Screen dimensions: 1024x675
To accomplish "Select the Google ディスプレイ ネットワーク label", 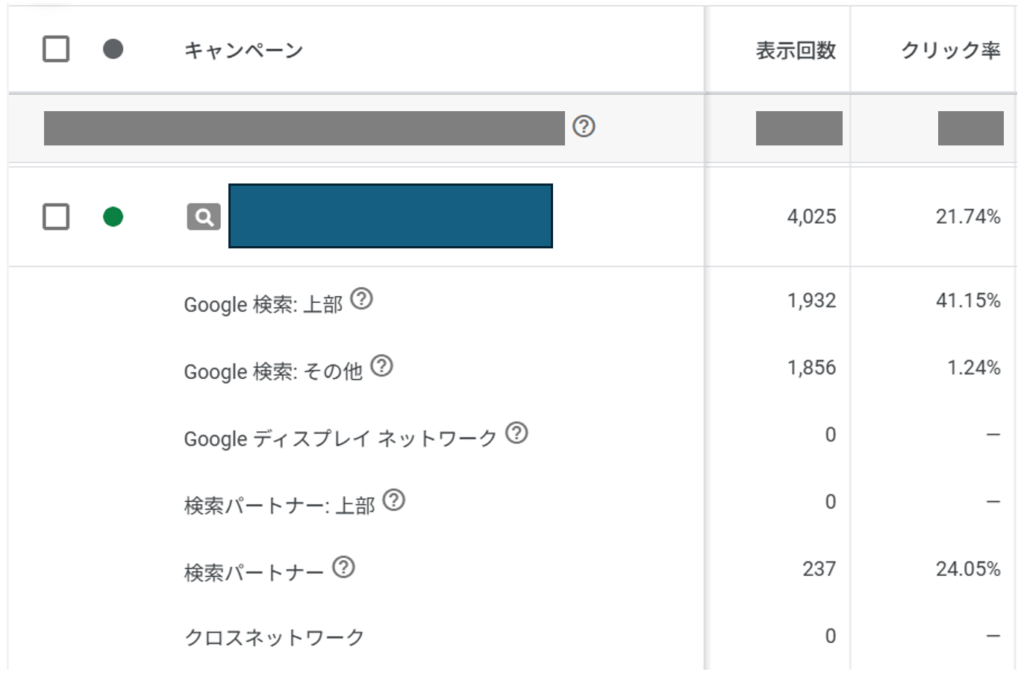I will [x=340, y=438].
